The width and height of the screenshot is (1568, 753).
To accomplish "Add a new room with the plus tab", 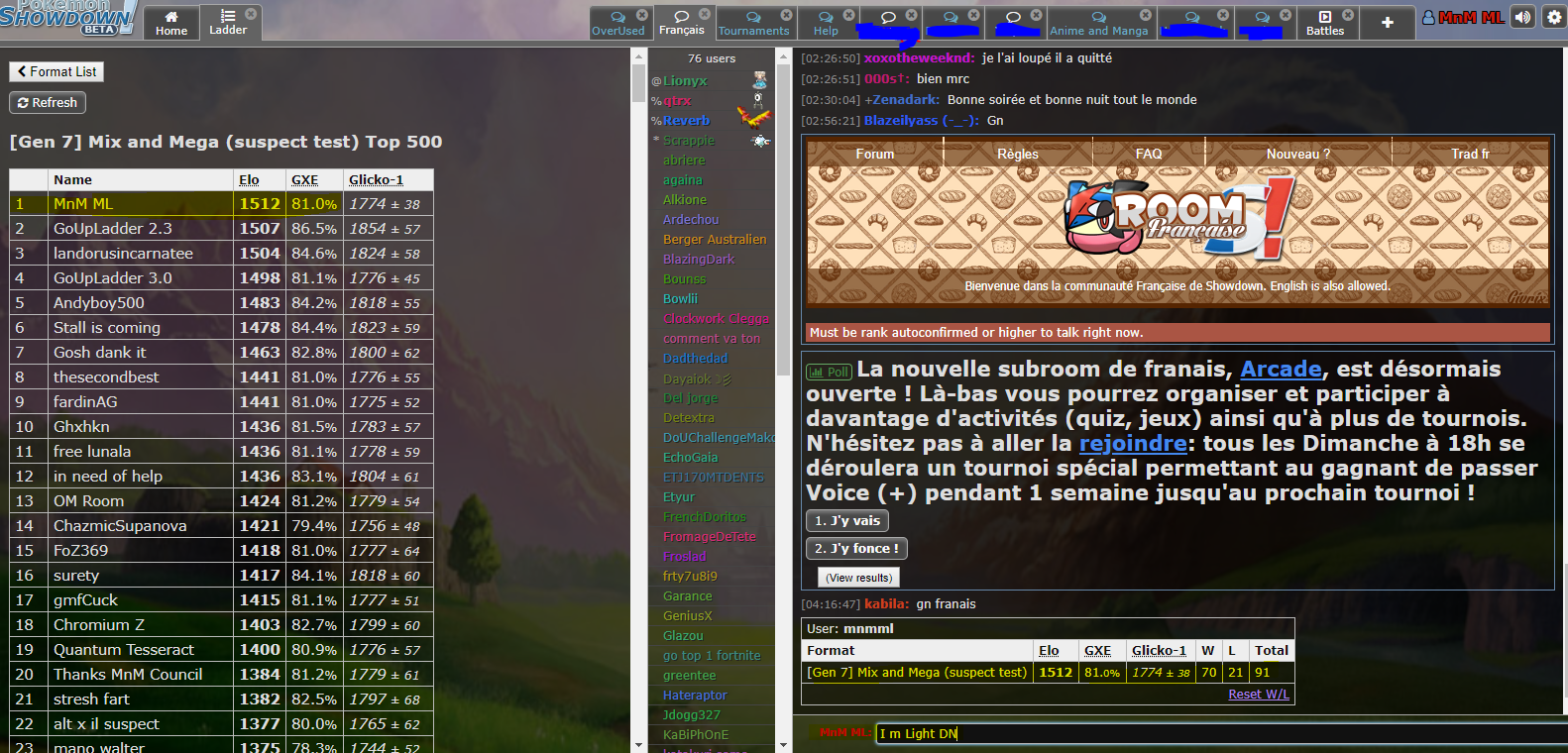I will pyautogui.click(x=1387, y=22).
